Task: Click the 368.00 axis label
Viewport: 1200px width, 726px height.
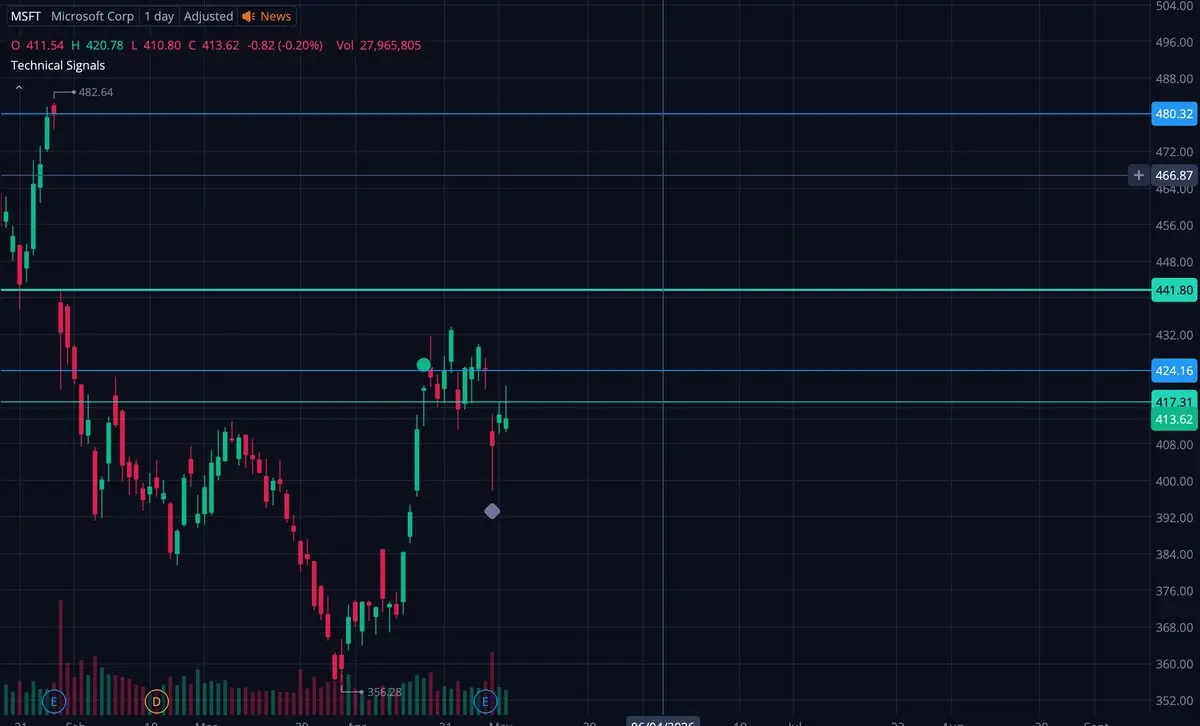Action: 1174,627
